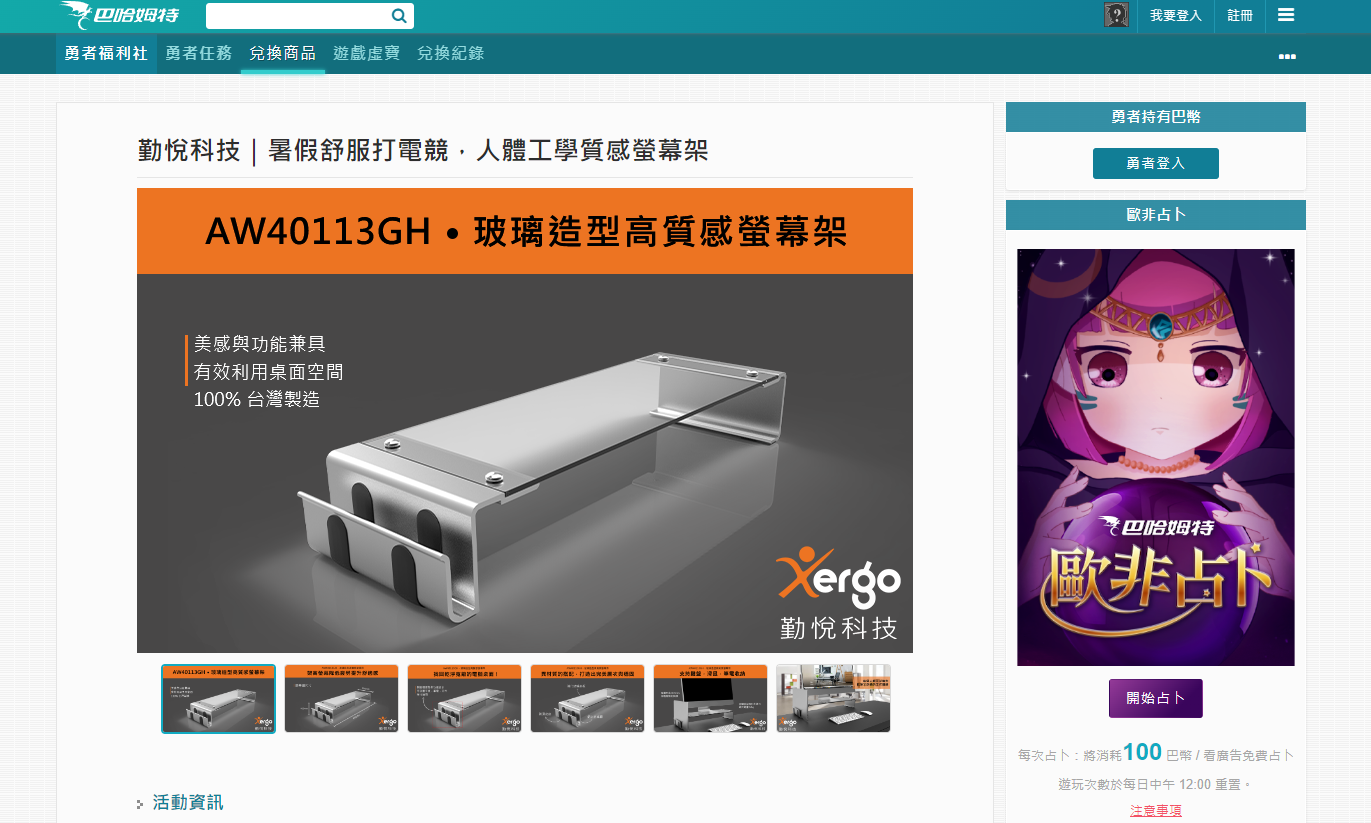Click the 活動資訊 section heading
This screenshot has width=1371, height=823.
point(187,802)
